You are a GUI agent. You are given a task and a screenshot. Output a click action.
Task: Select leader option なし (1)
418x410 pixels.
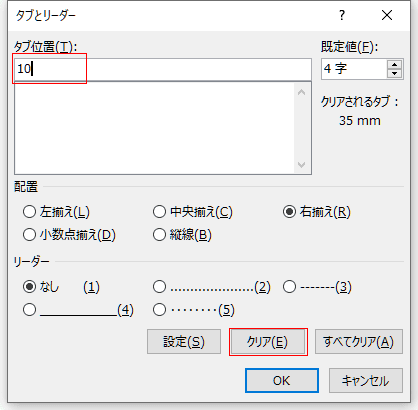(61, 287)
